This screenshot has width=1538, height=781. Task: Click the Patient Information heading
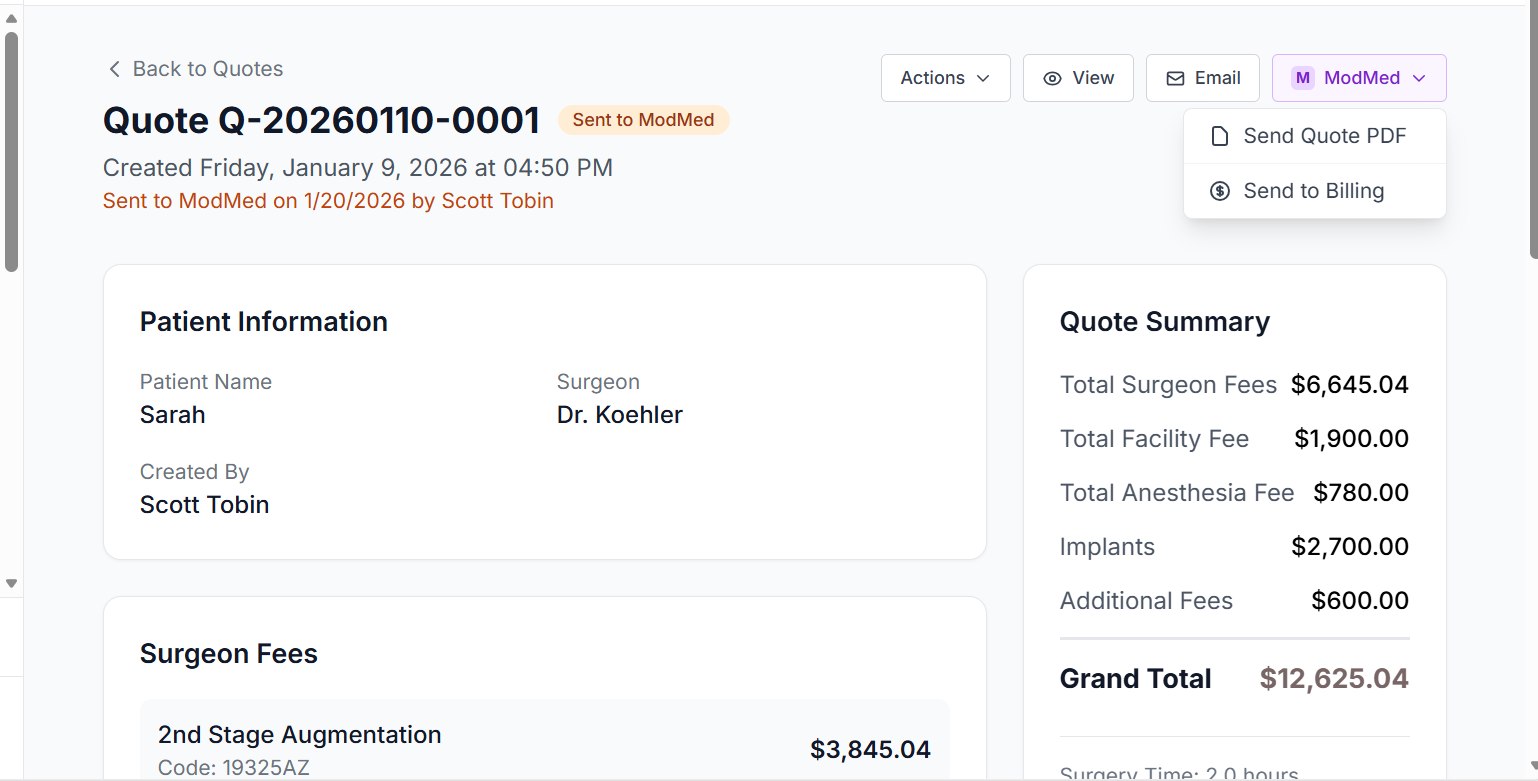coord(264,322)
